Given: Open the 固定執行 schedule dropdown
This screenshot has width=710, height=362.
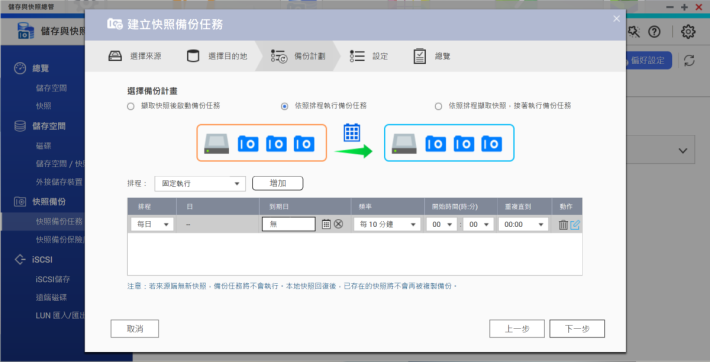Looking at the screenshot, I should [x=200, y=184].
